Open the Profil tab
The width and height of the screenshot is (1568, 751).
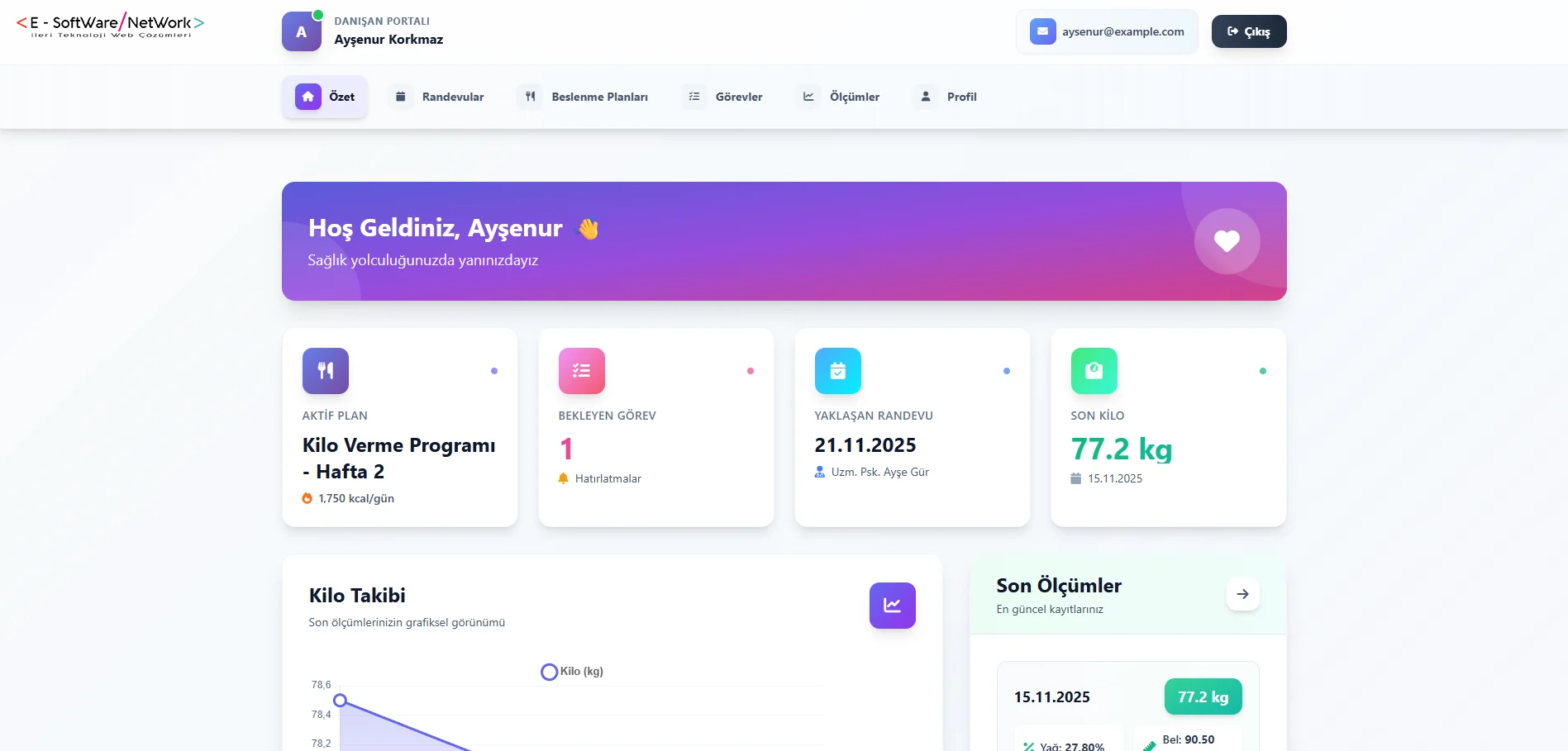pyautogui.click(x=948, y=97)
